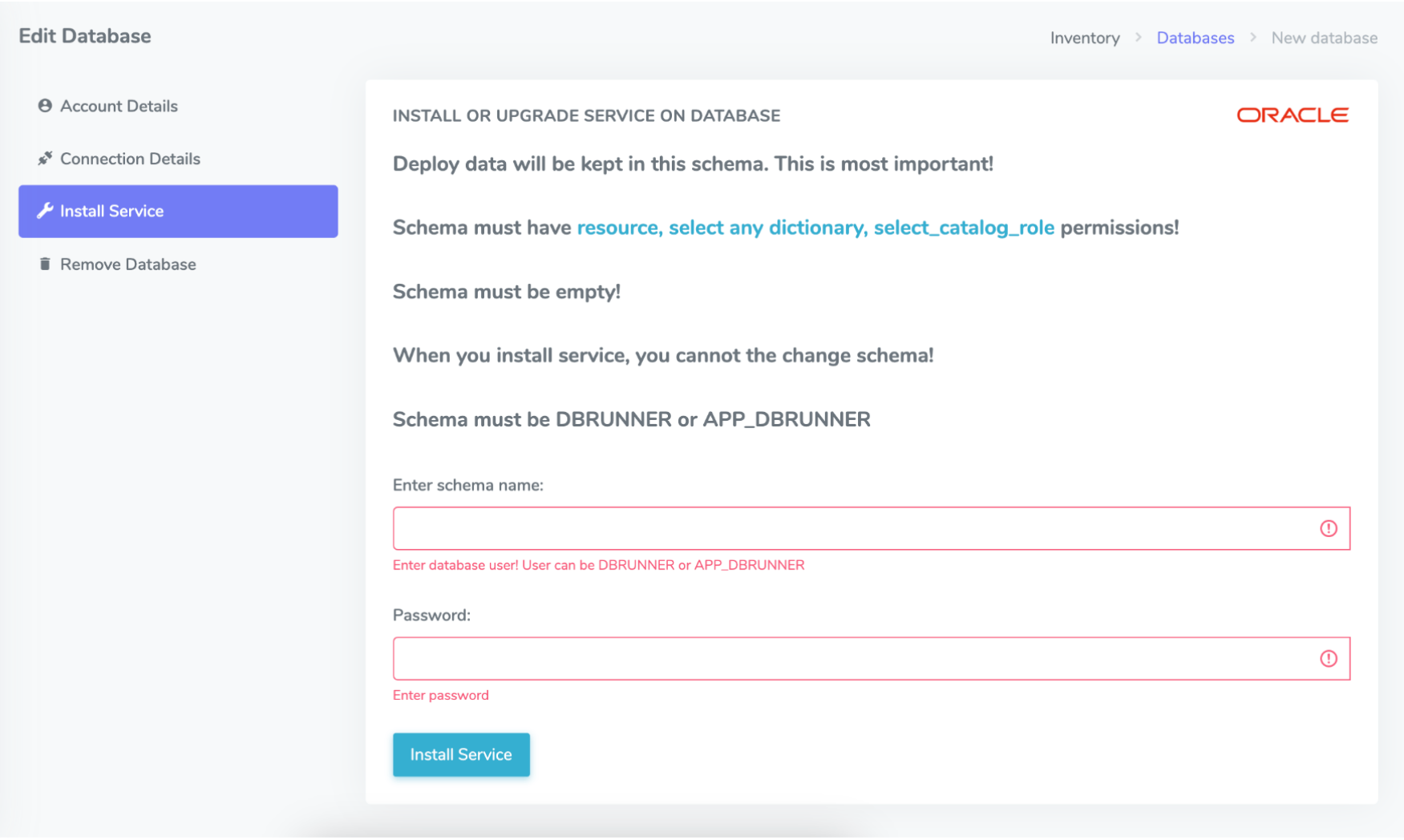Click the Oracle logo

[x=1292, y=115]
